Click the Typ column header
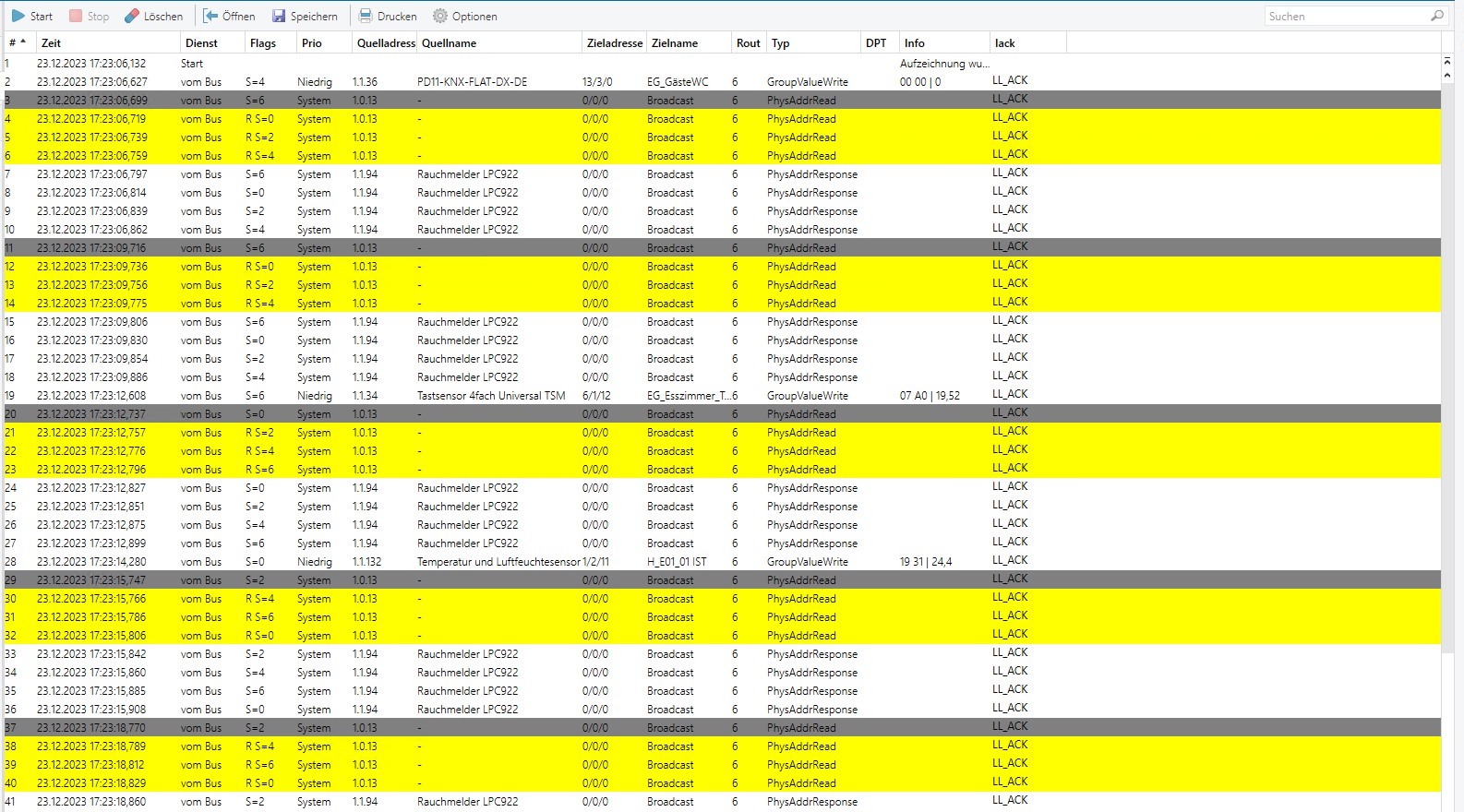This screenshot has height=812, width=1464. click(781, 42)
